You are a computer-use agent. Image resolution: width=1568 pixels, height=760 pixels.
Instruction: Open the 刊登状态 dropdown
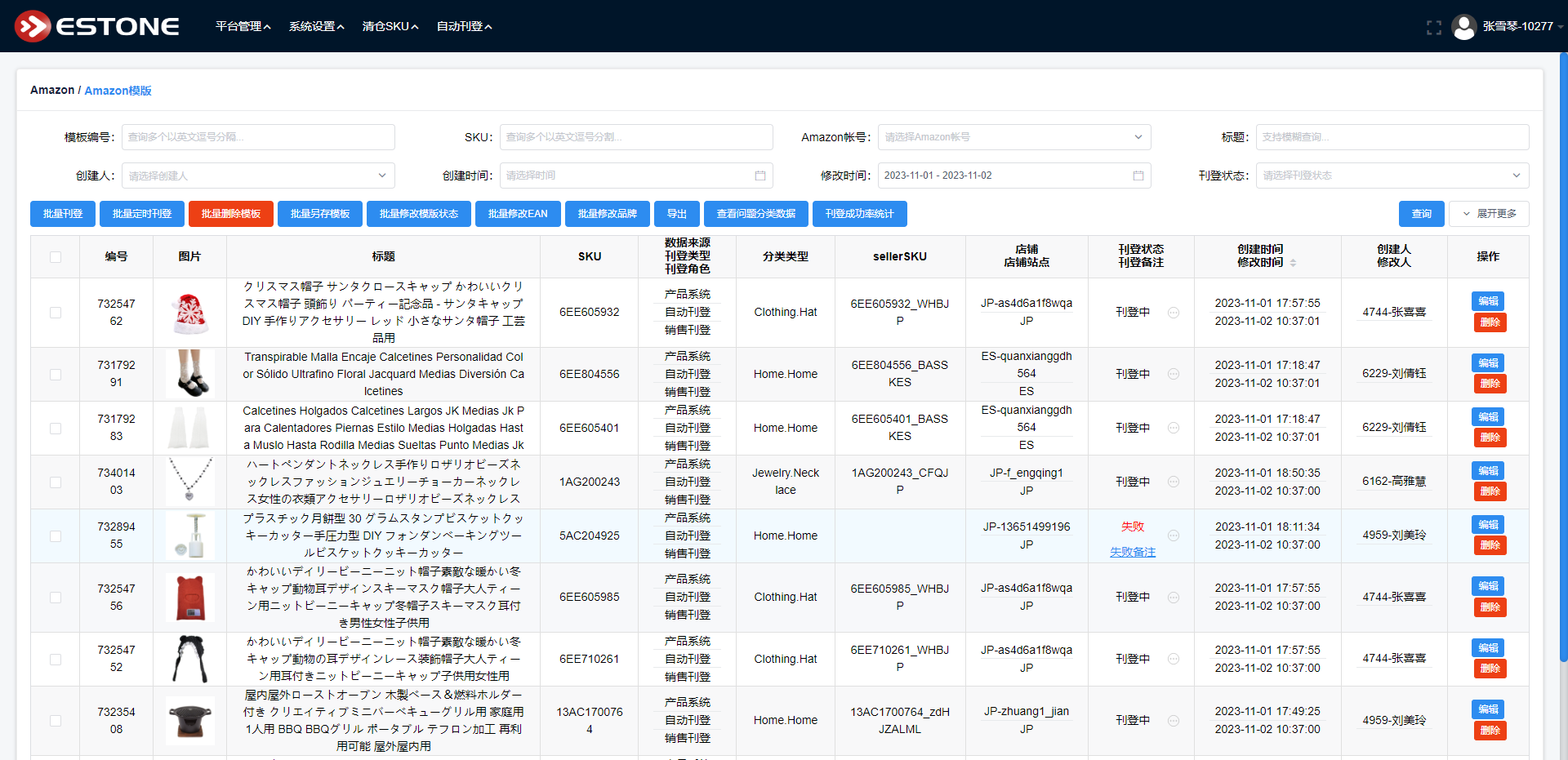1392,176
